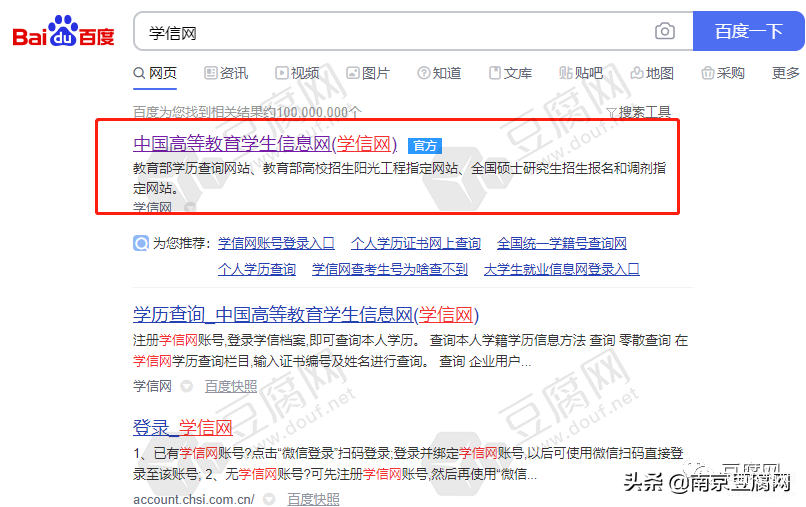Open 中国高等教育学生信息网(学信网) official result

pyautogui.click(x=265, y=144)
